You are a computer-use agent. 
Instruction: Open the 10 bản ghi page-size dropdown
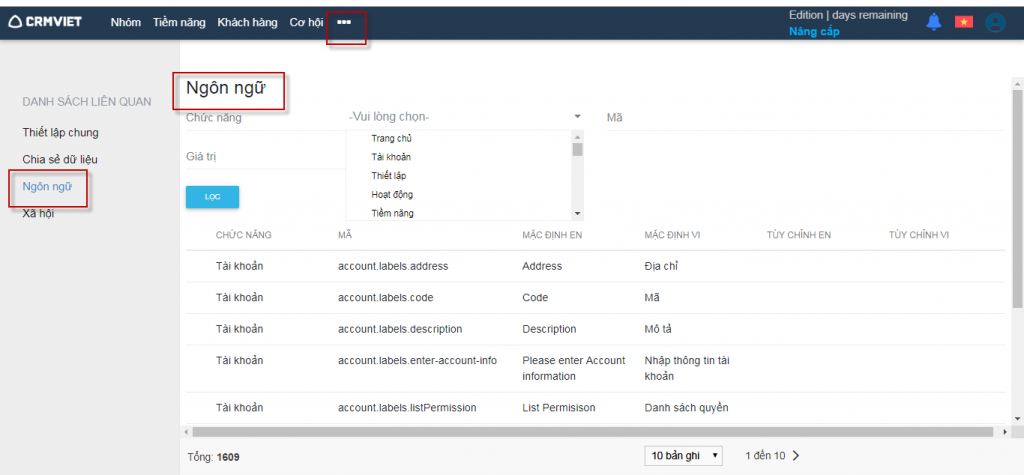click(684, 456)
